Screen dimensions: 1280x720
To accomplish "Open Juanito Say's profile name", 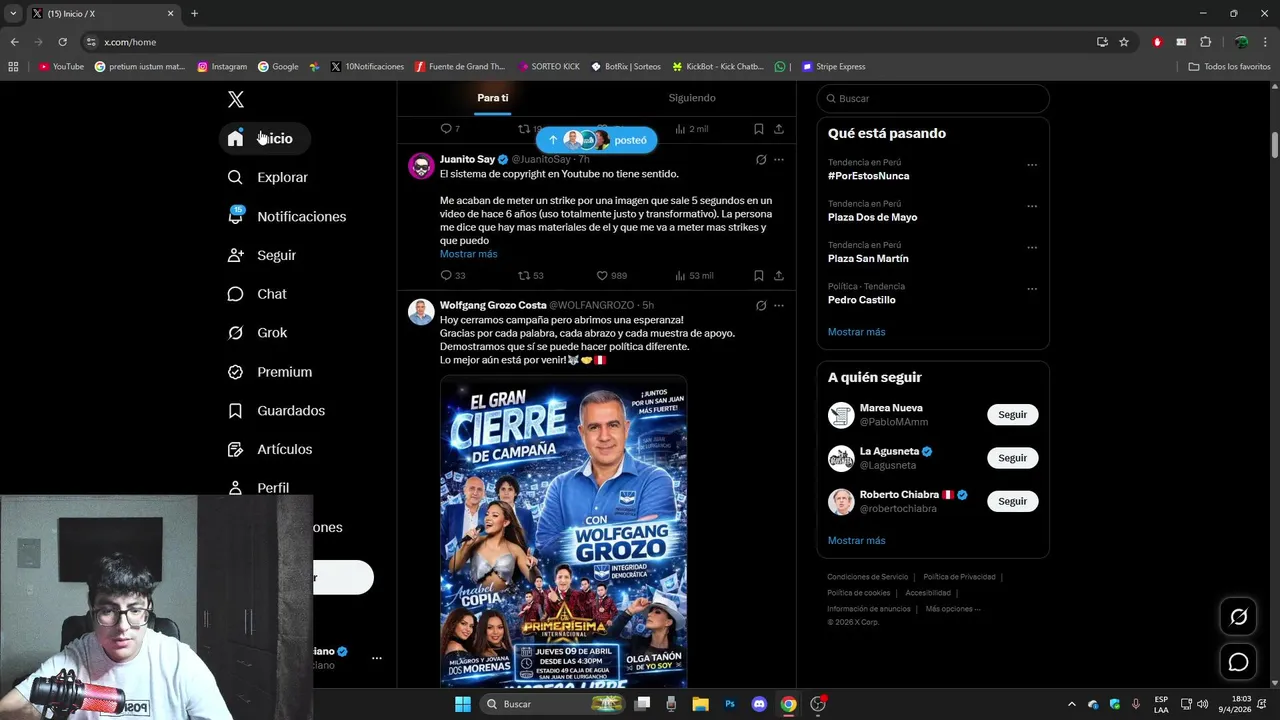I will [x=467, y=159].
